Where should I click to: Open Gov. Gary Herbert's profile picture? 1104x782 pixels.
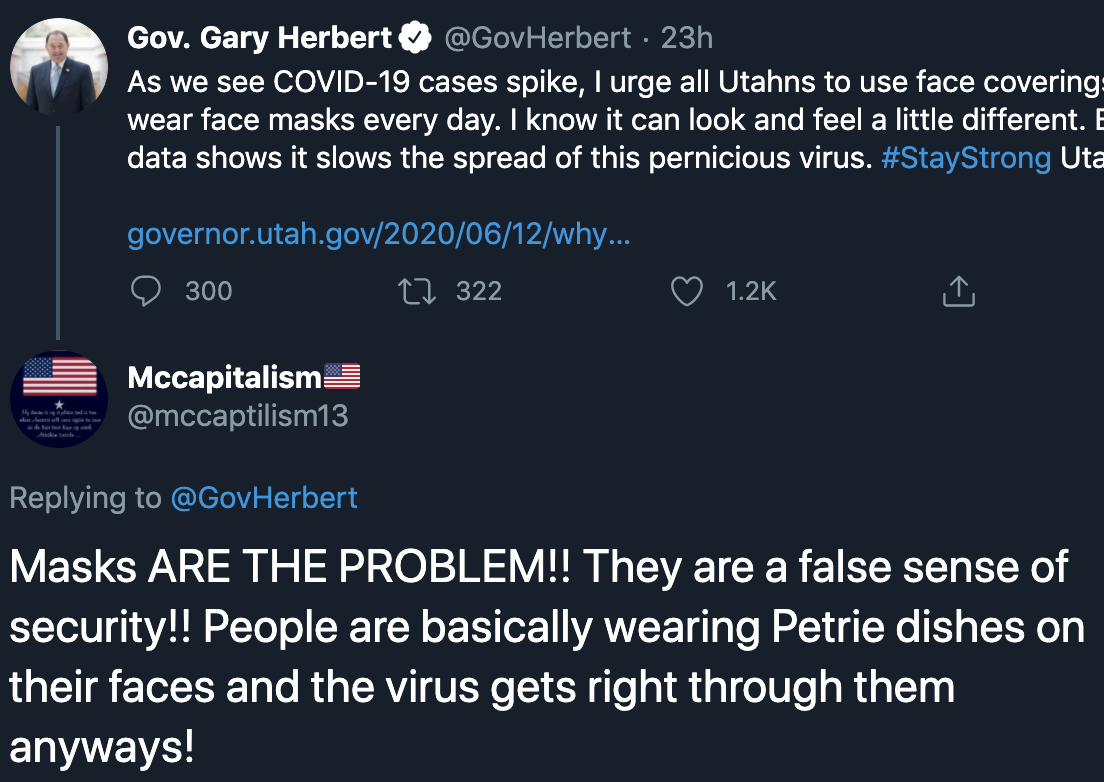coord(58,67)
